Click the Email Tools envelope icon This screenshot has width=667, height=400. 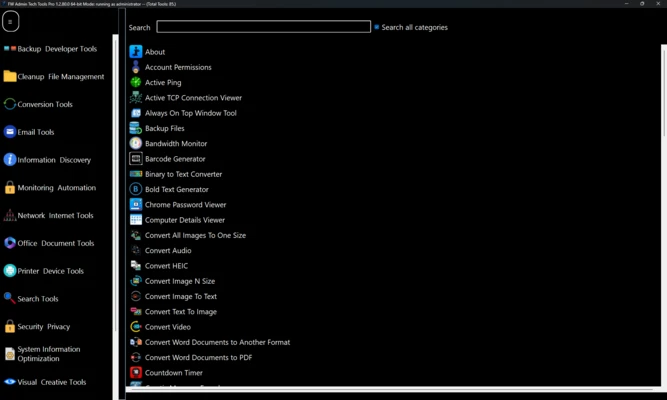click(x=10, y=132)
